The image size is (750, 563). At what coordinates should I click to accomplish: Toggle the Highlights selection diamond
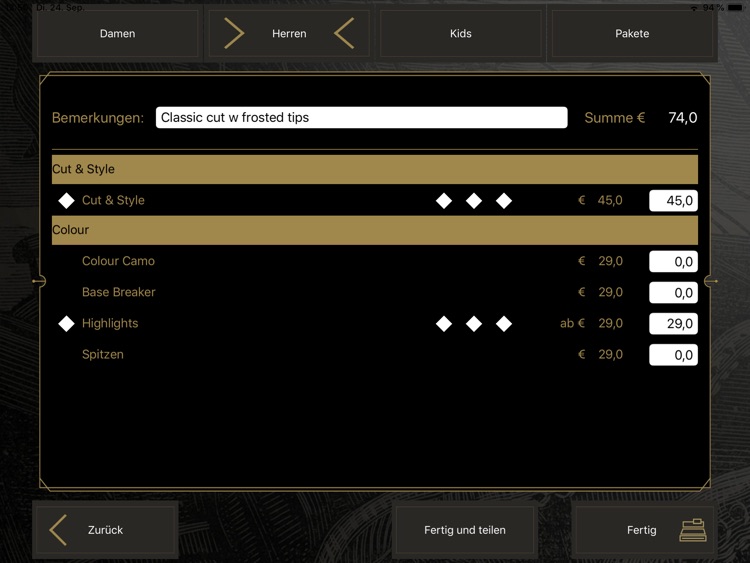click(x=66, y=324)
